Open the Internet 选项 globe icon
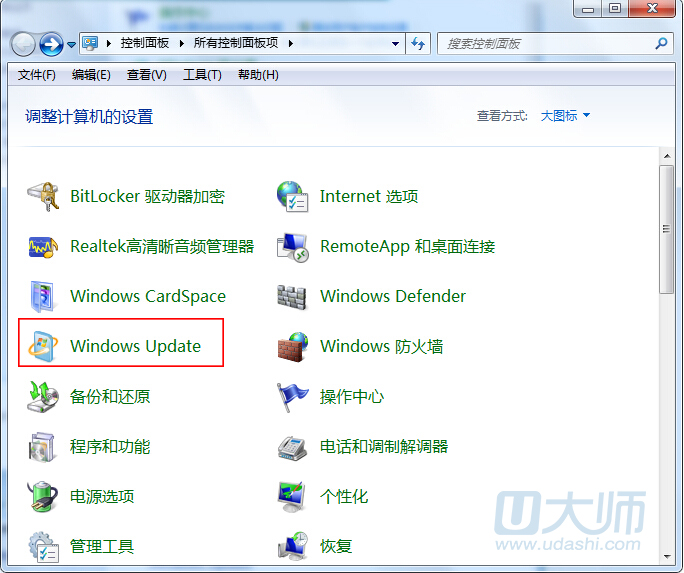 (292, 197)
